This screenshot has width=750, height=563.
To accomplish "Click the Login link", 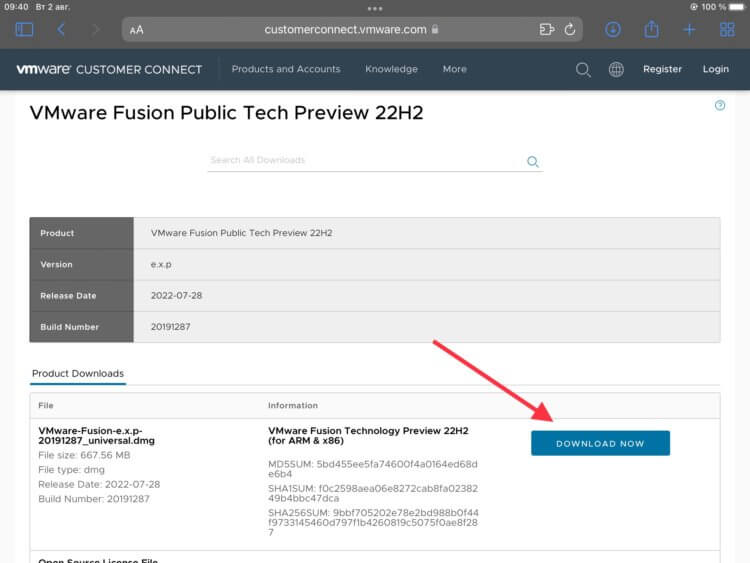I will tap(715, 69).
